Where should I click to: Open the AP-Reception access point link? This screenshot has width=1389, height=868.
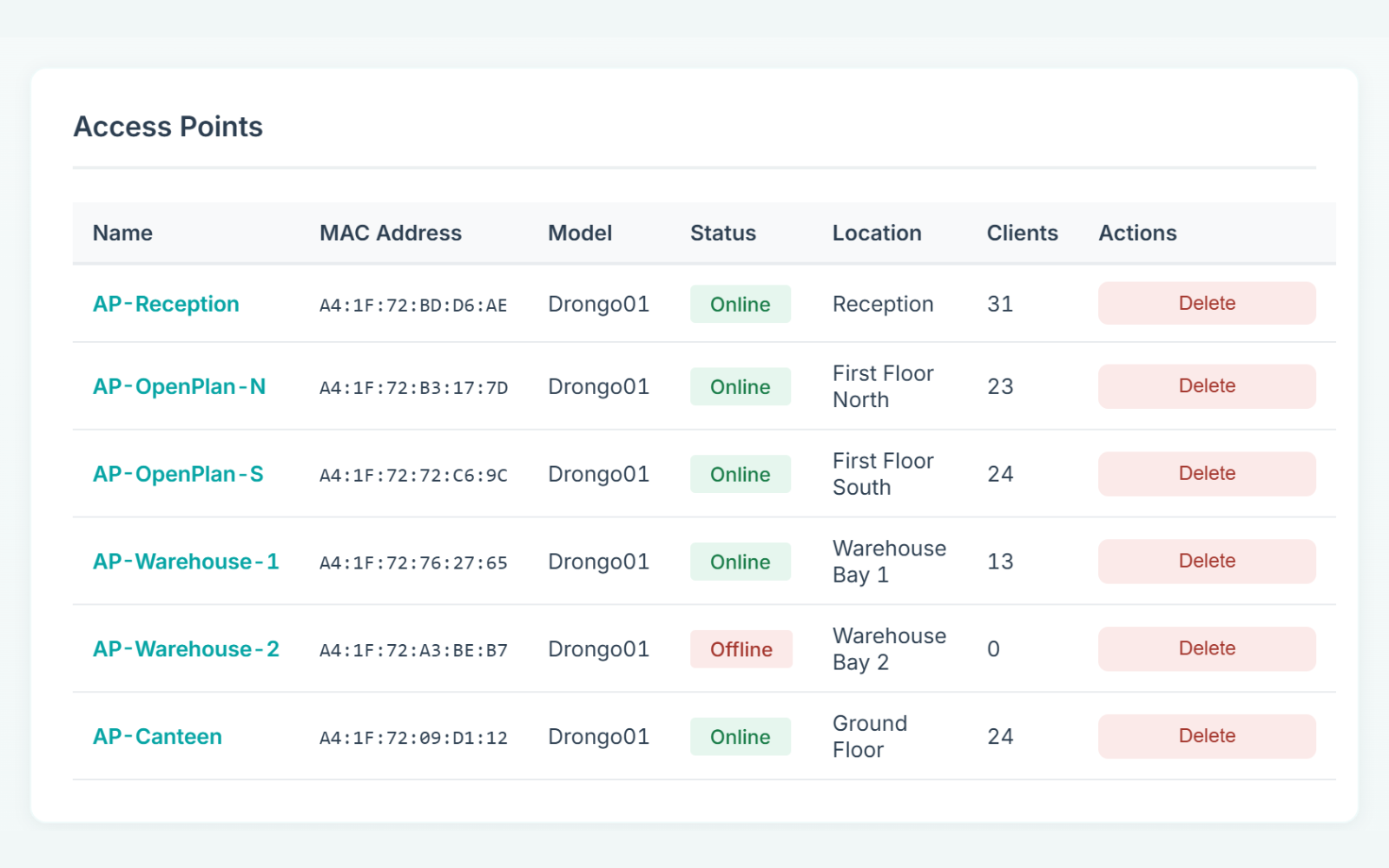pyautogui.click(x=166, y=304)
